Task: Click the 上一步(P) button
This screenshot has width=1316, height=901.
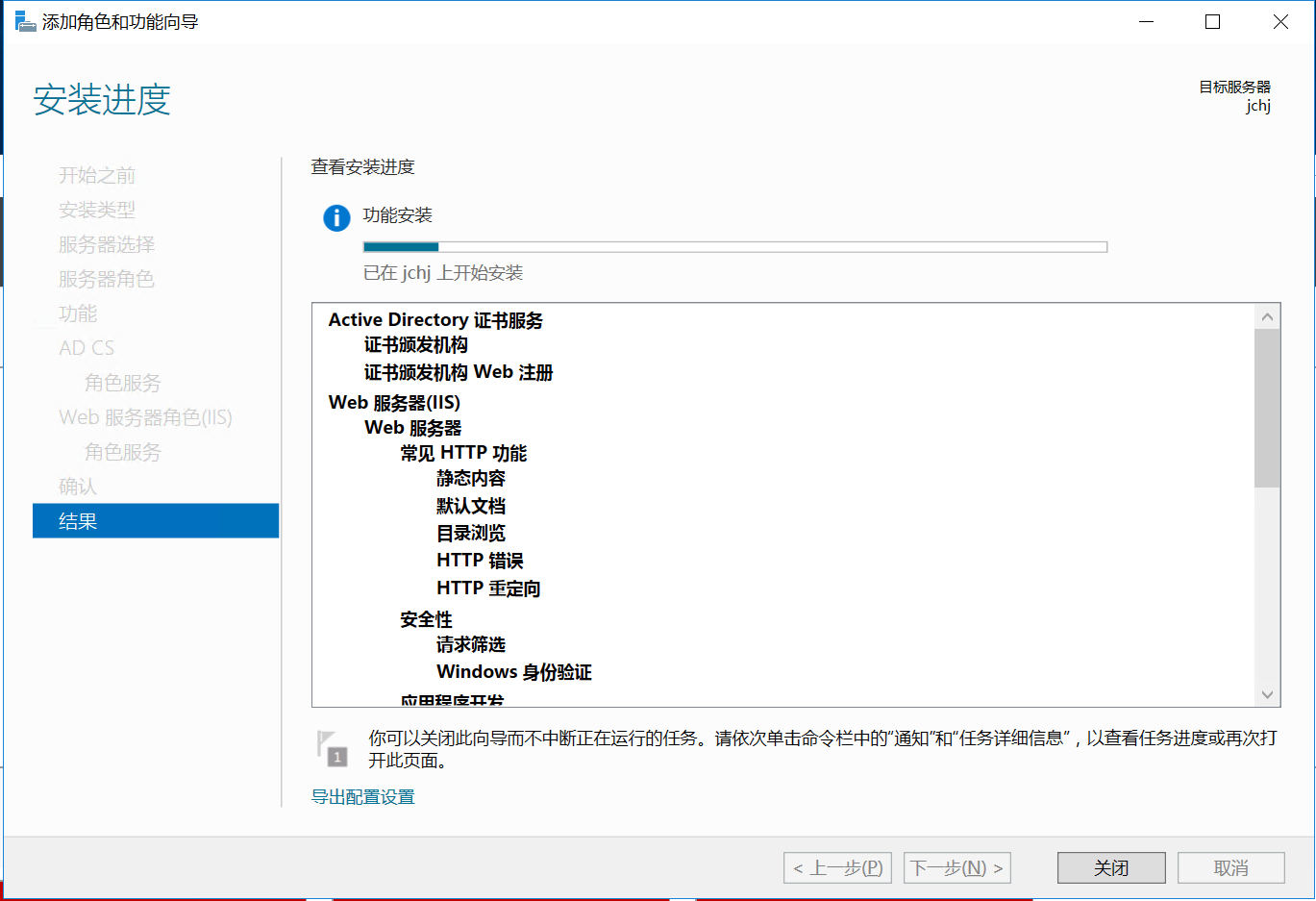Action: point(837,867)
